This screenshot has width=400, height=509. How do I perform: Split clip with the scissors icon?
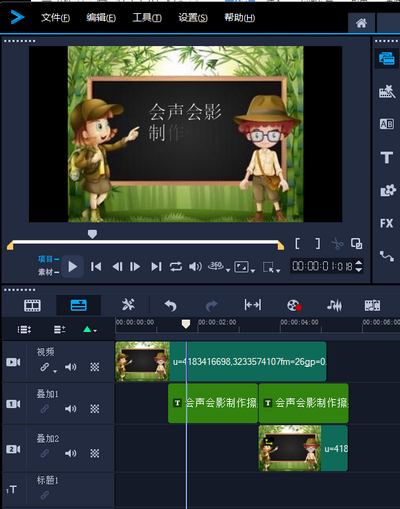pos(337,244)
